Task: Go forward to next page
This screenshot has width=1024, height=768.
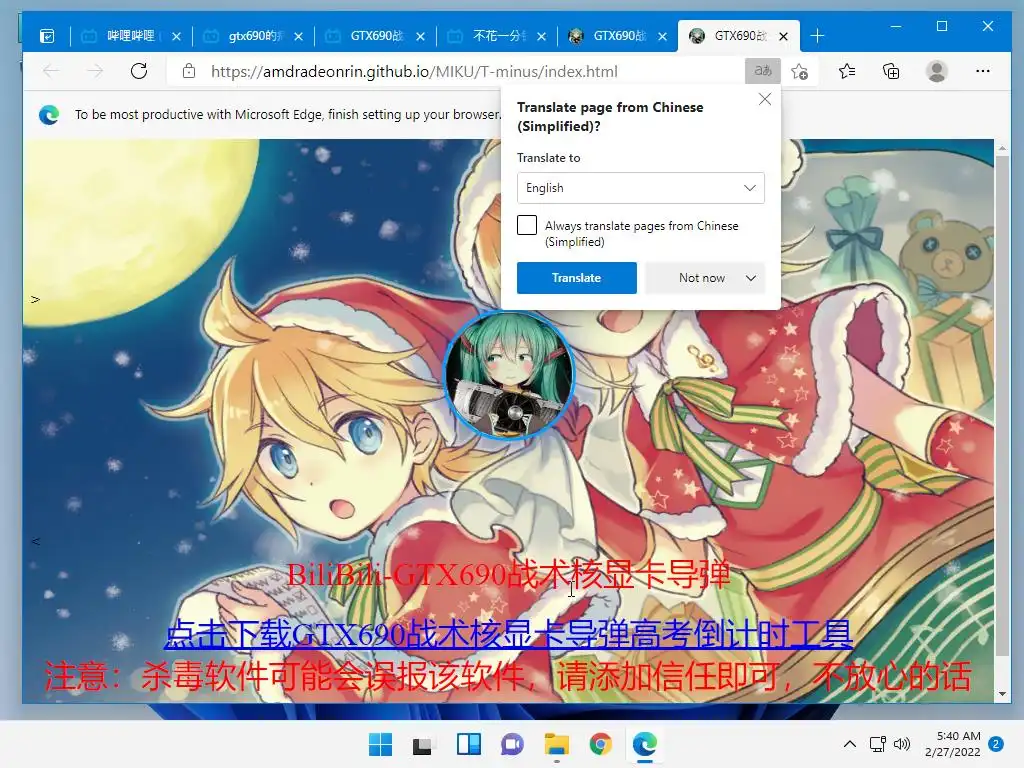Action: coord(95,71)
